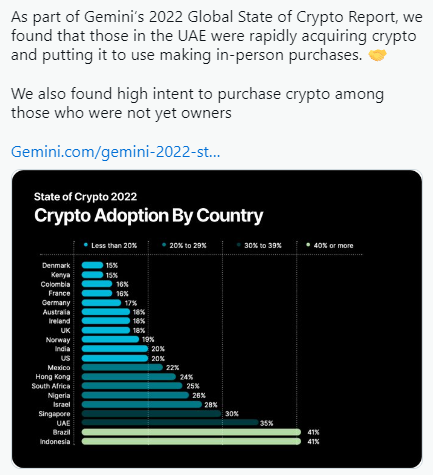This screenshot has height=475, width=433.
Task: Click the 'Less than 20%' legend dot
Action: [x=86, y=245]
